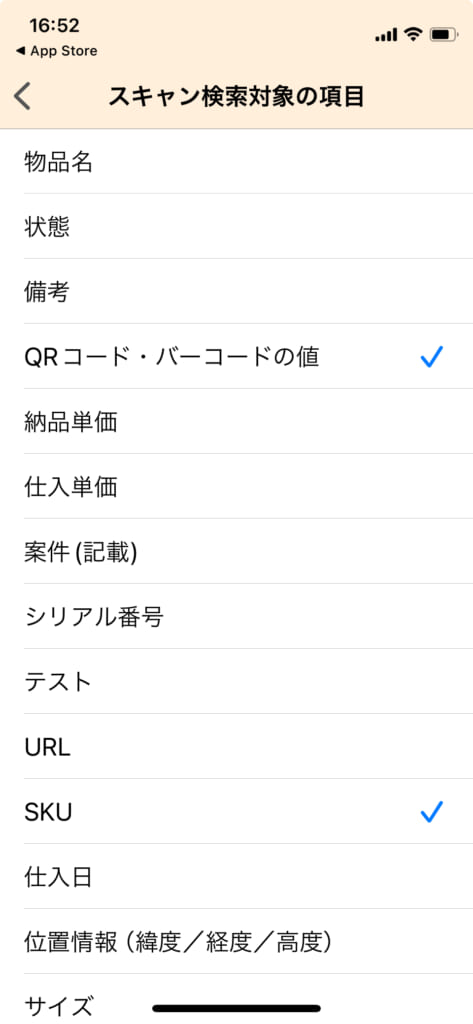
Task: Tap the テスト row
Action: tap(236, 681)
